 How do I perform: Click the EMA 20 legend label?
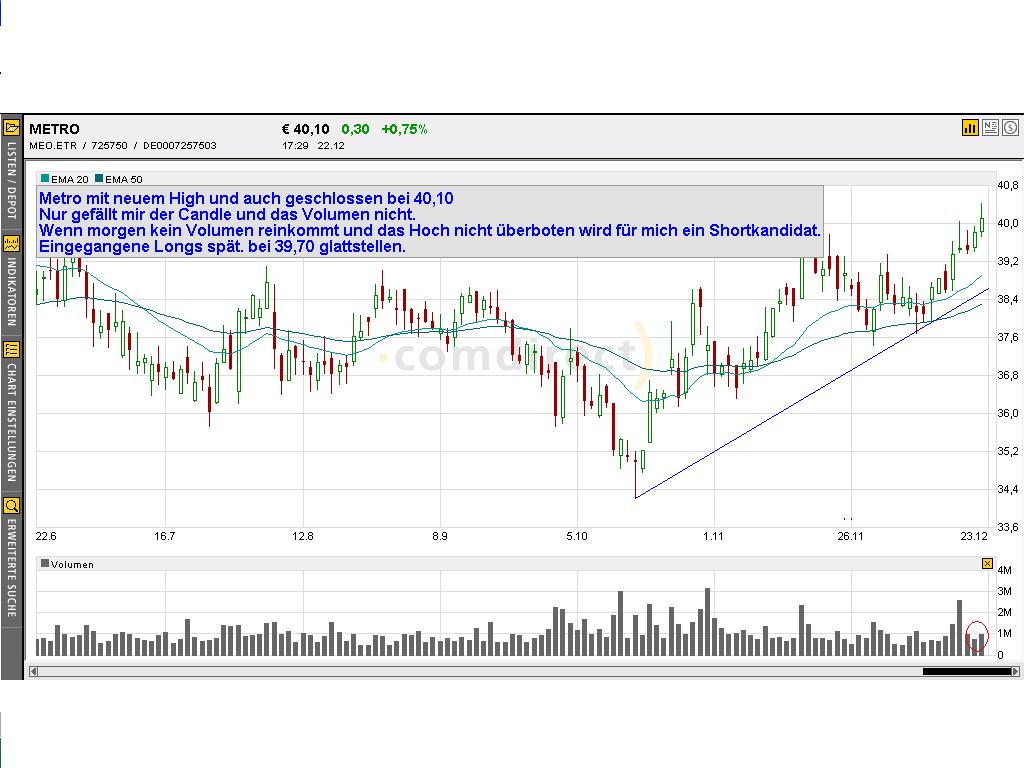(70, 179)
